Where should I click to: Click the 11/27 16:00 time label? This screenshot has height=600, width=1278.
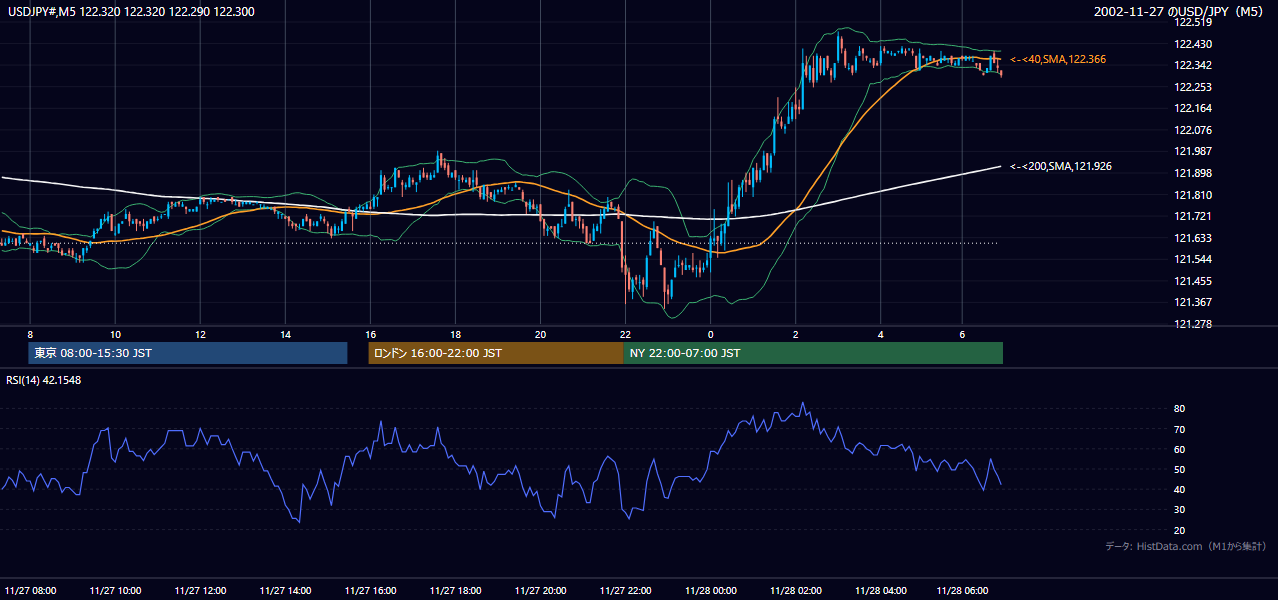pyautogui.click(x=370, y=590)
